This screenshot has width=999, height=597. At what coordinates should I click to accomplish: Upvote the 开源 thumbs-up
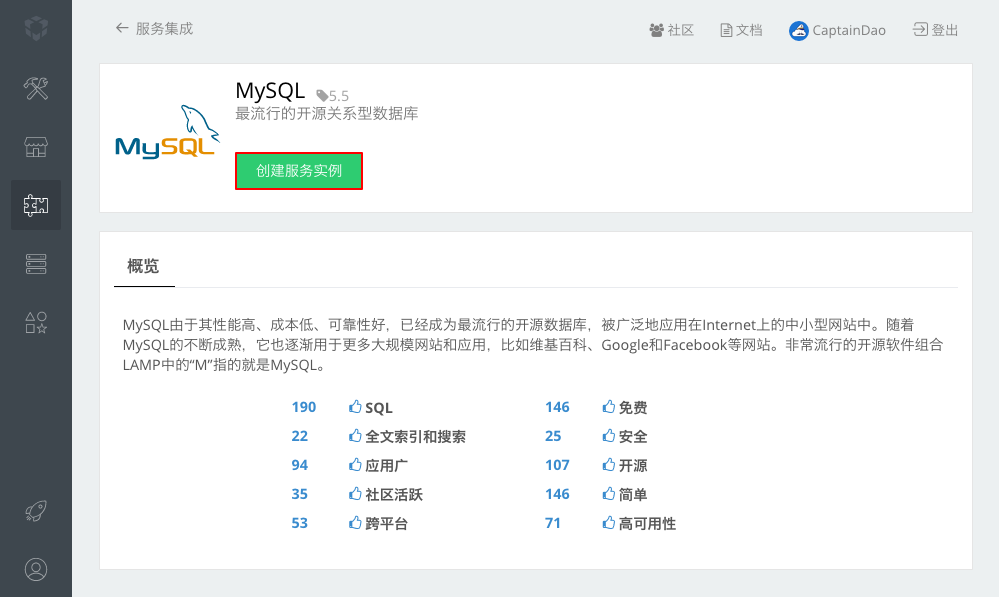608,465
